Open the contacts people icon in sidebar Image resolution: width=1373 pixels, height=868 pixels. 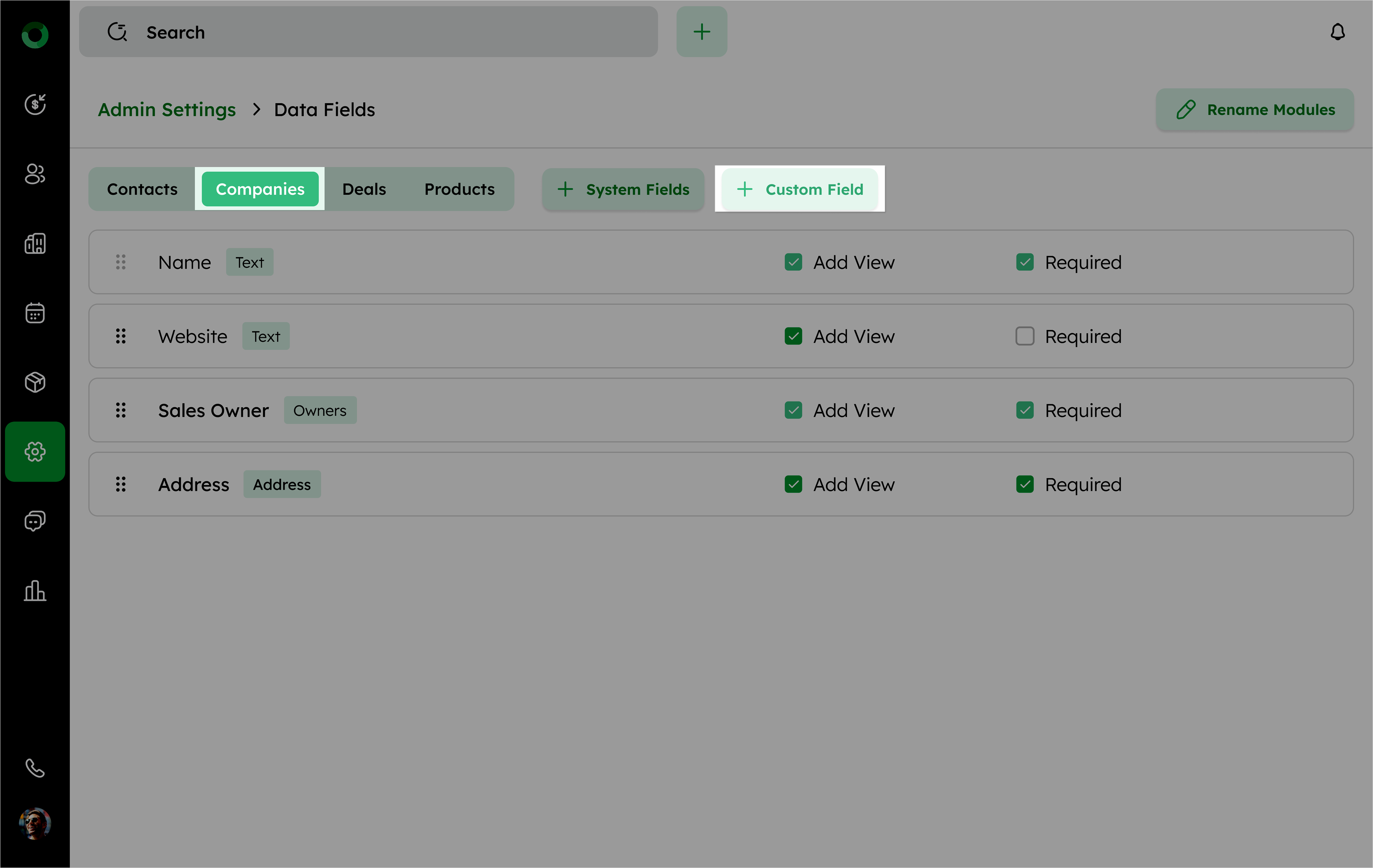pos(35,174)
